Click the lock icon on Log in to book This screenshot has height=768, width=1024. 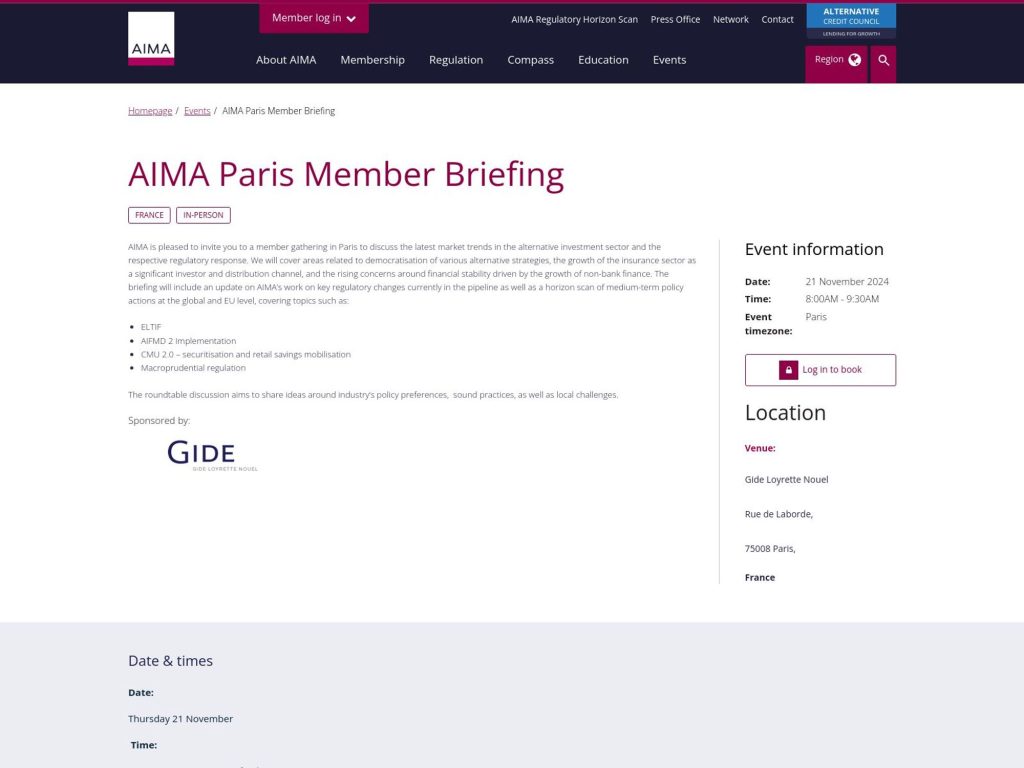789,369
